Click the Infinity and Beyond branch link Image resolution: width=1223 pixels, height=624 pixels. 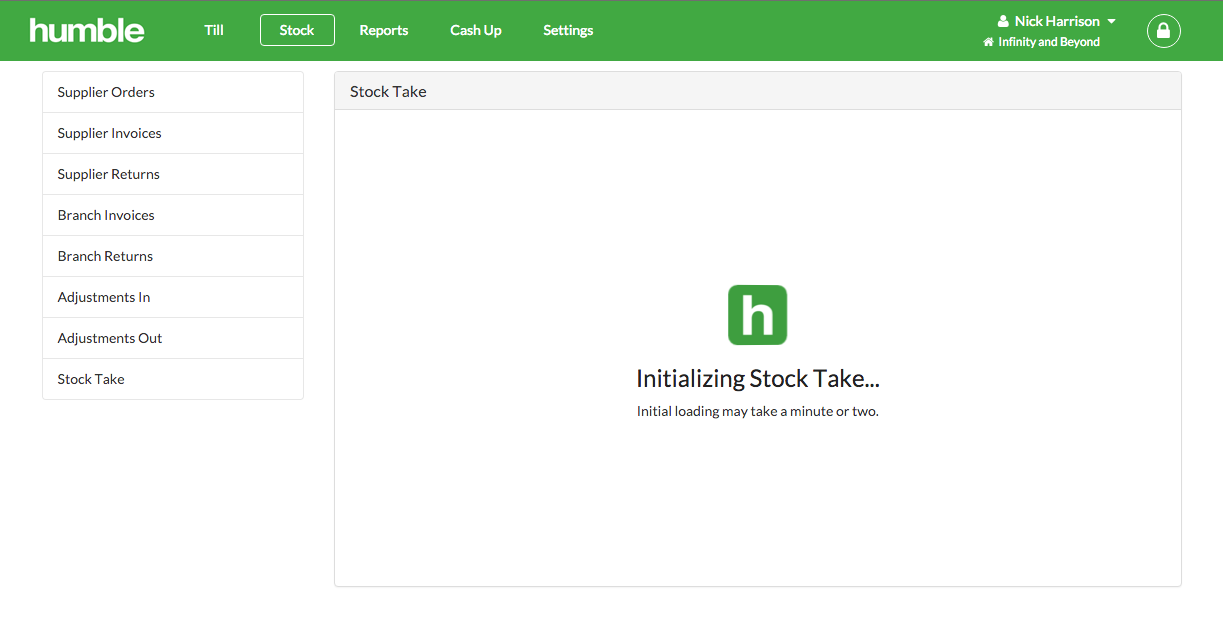coord(1049,42)
